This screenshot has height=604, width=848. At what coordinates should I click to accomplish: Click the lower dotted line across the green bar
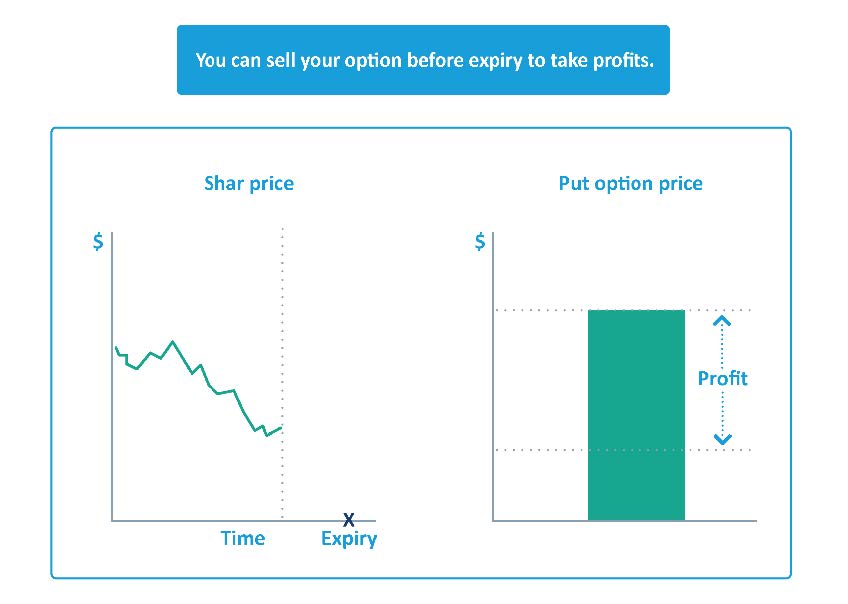pos(540,450)
